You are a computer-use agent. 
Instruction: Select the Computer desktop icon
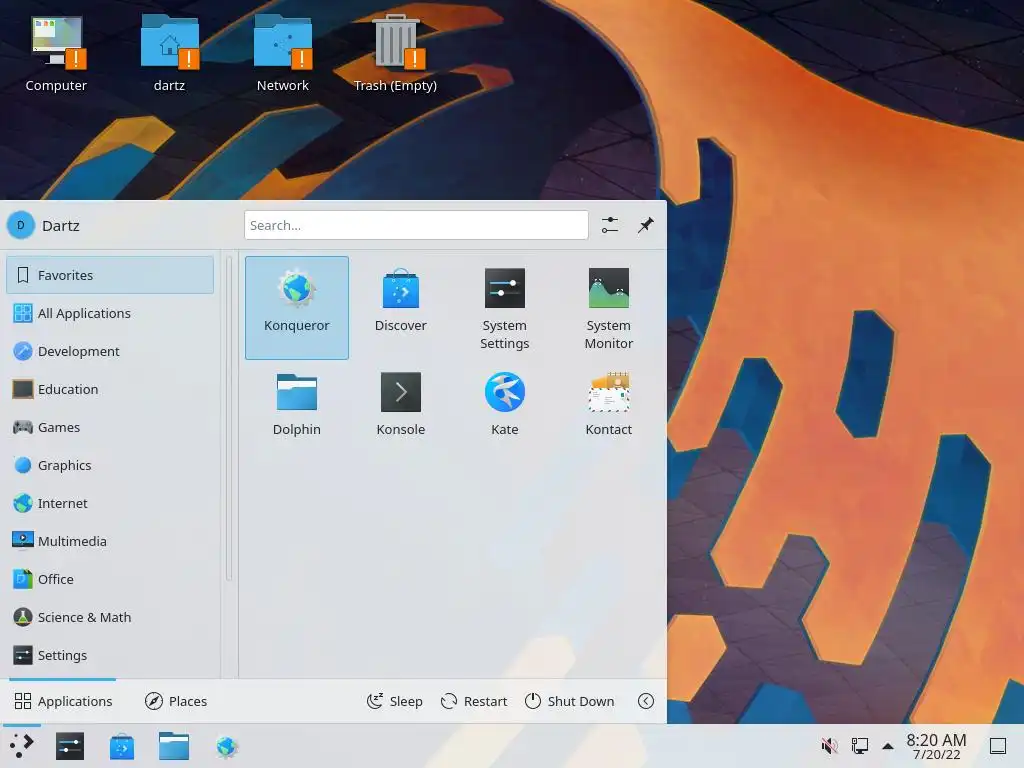click(56, 54)
